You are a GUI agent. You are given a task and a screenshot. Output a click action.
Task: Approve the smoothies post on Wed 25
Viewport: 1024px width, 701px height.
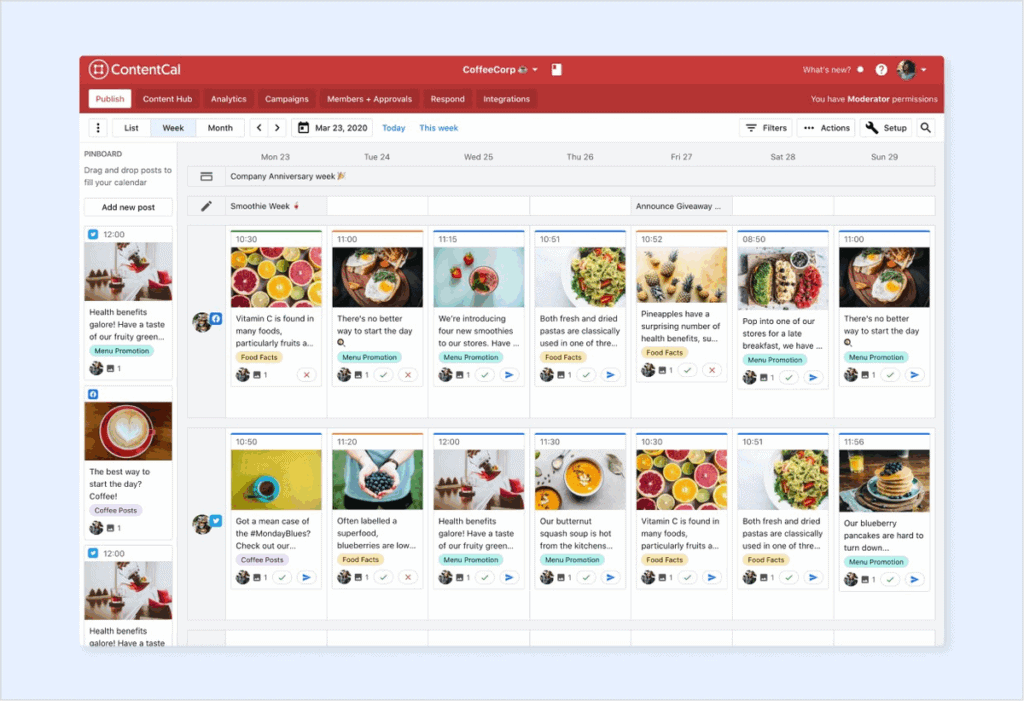pos(486,375)
